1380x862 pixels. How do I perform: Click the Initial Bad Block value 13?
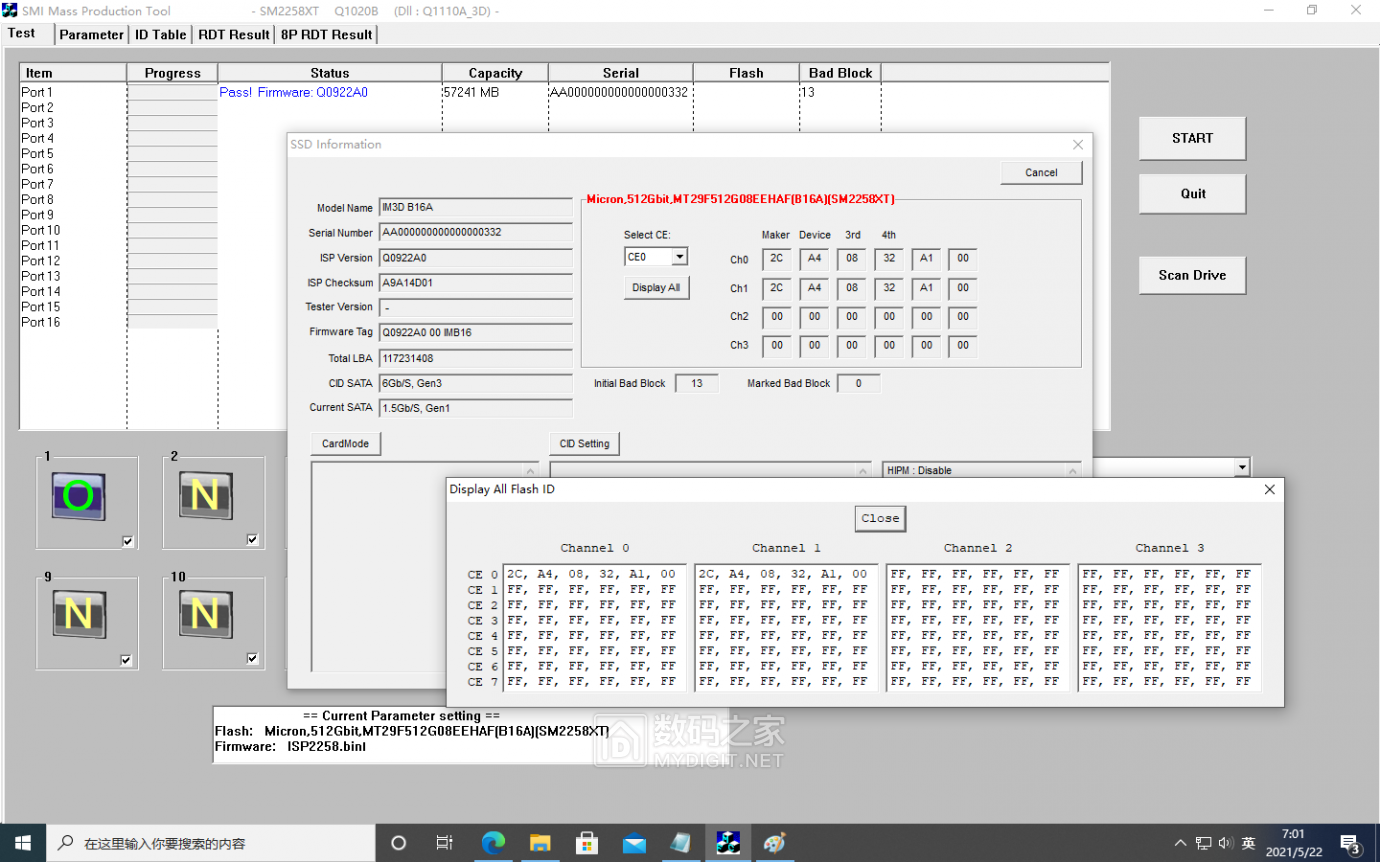coord(696,383)
